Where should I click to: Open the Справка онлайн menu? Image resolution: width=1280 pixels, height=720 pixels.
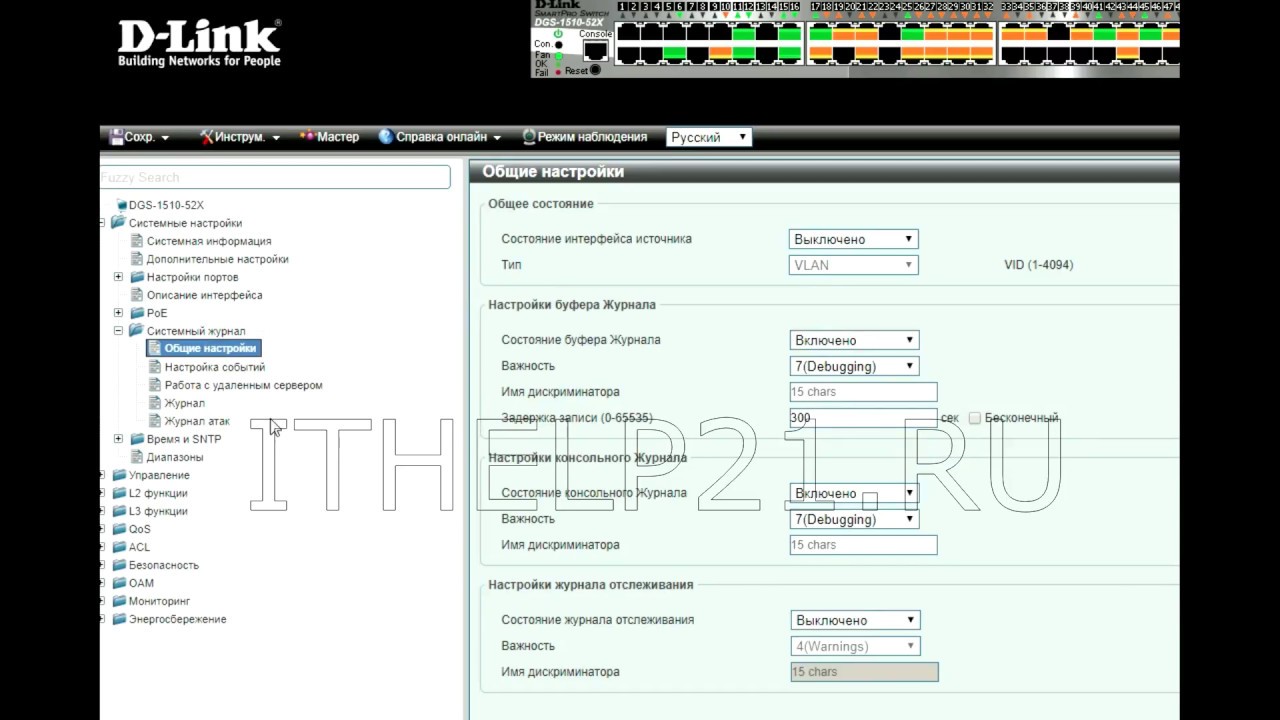[x=440, y=137]
